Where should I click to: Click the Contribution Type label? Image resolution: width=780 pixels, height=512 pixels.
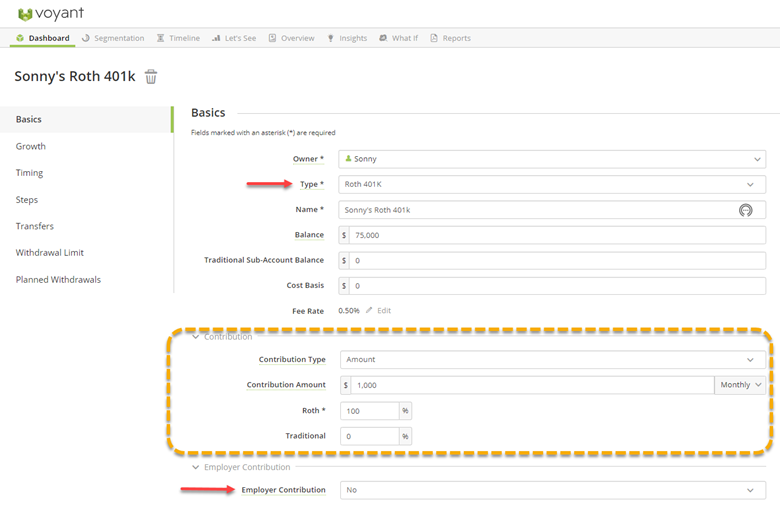[292, 359]
